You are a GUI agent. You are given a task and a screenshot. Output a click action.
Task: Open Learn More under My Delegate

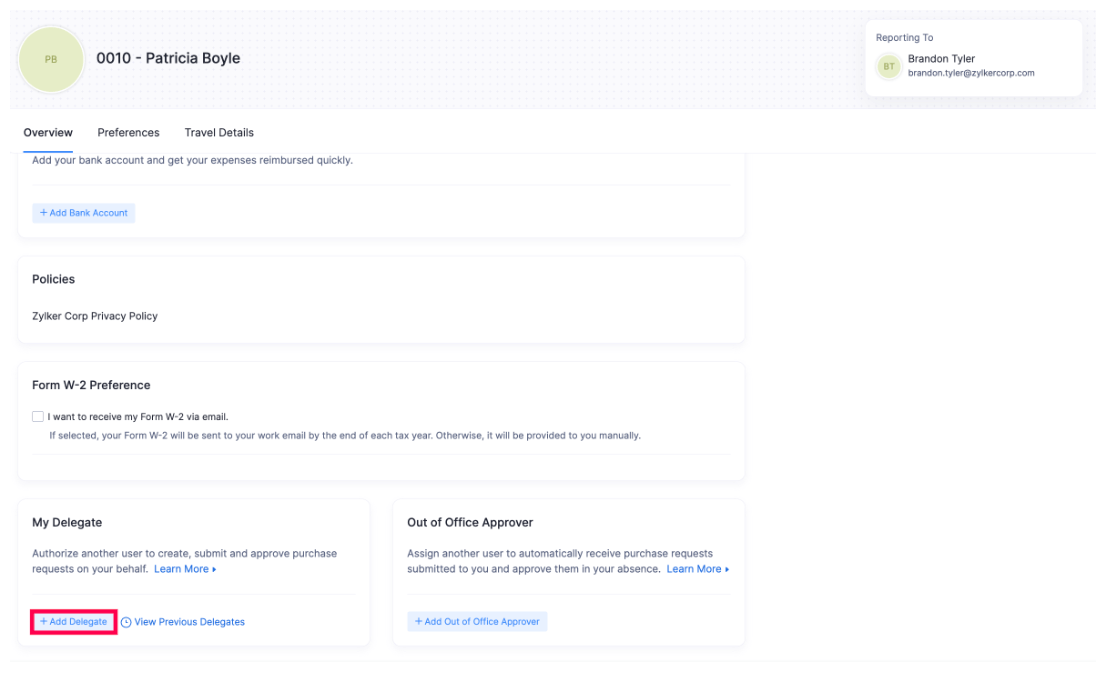(x=181, y=569)
